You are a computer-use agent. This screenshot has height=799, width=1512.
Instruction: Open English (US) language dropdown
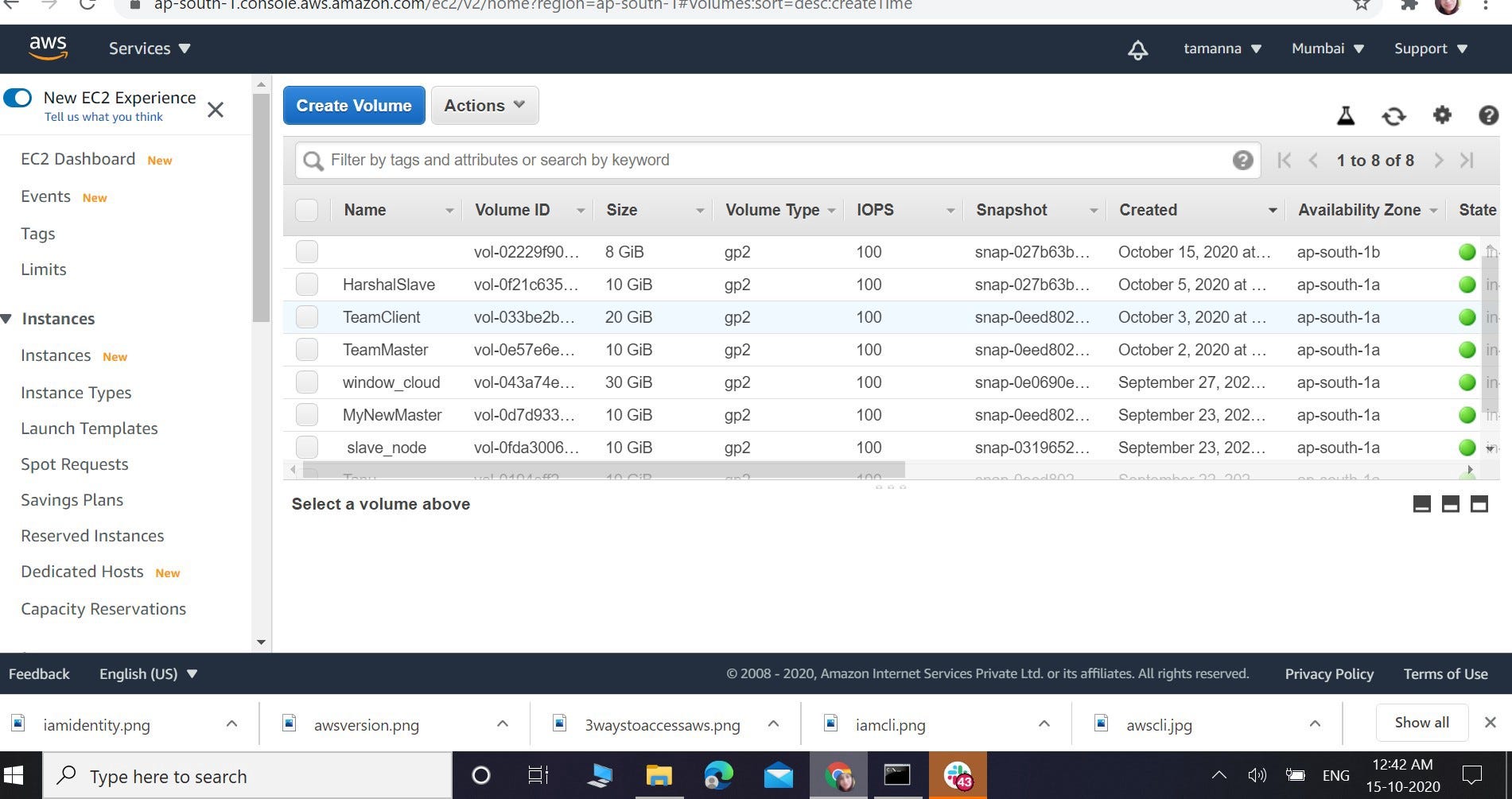coord(148,674)
